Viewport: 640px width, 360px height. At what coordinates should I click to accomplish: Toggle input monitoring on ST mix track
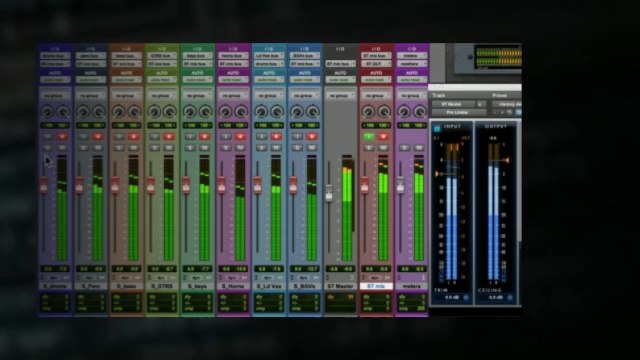[x=369, y=136]
